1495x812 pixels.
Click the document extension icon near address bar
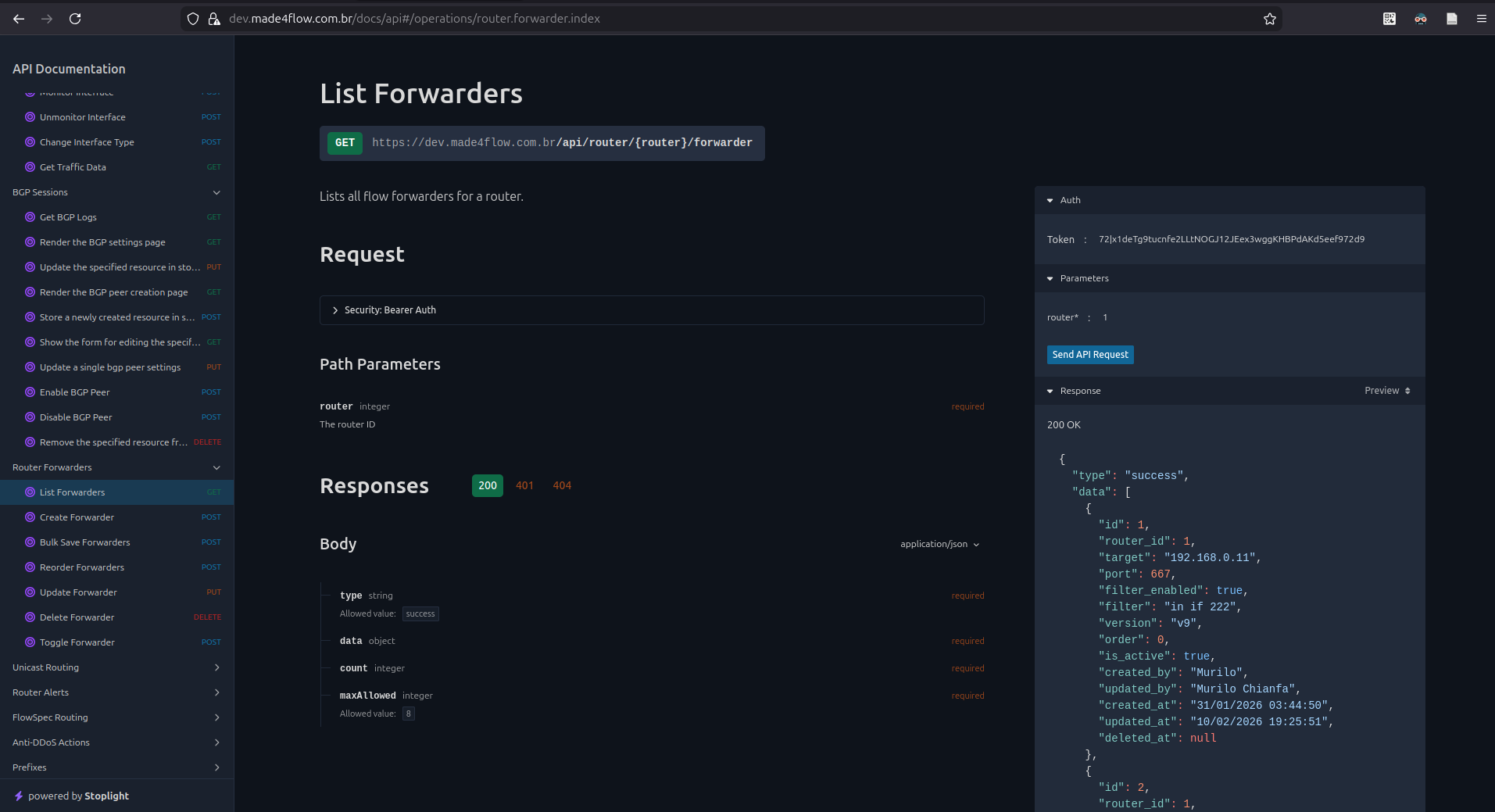[1452, 19]
